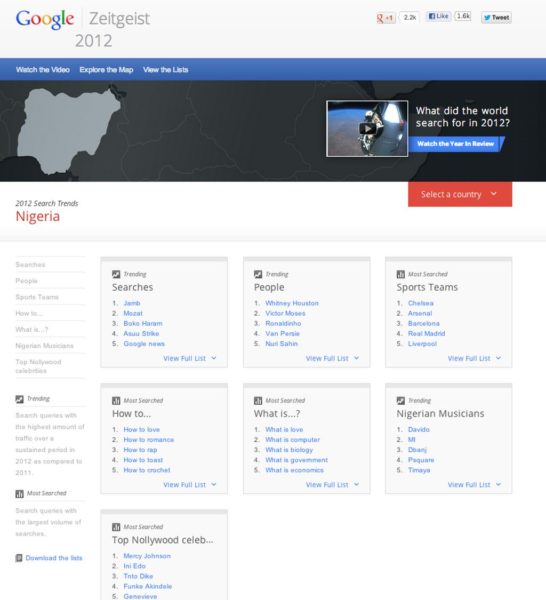Click Nigerian Musicians in the left sidebar

click(44, 346)
